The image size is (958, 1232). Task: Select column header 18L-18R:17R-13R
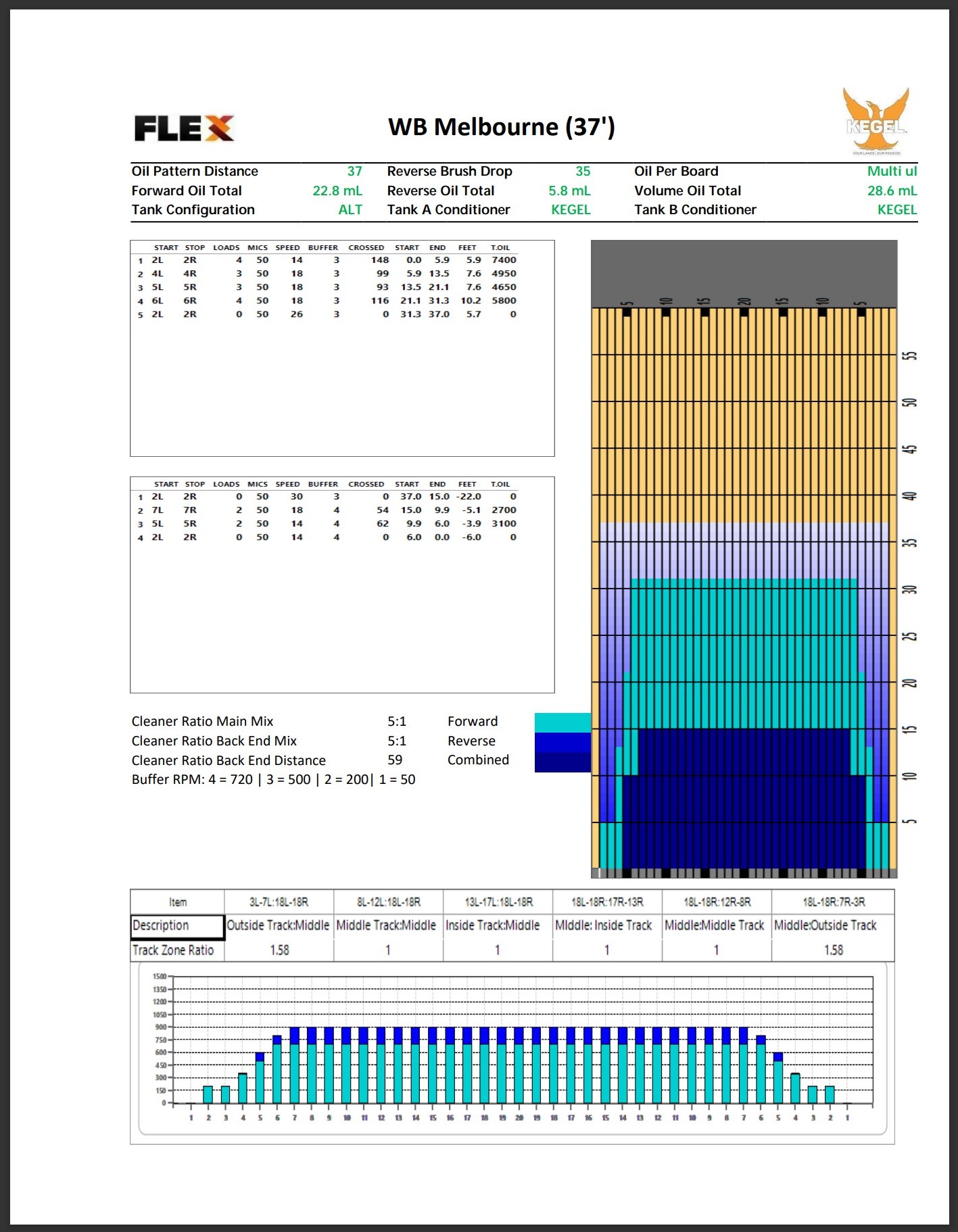607,902
